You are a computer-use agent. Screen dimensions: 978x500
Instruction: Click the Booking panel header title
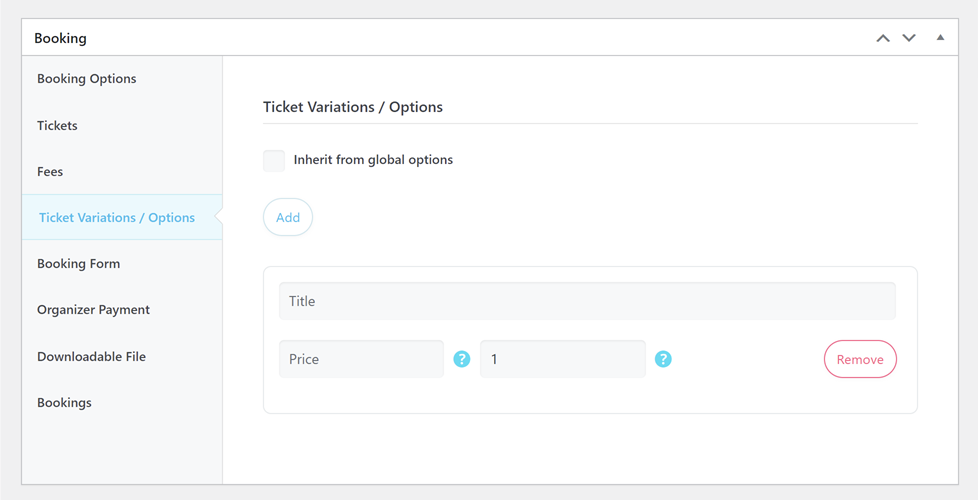tap(60, 38)
